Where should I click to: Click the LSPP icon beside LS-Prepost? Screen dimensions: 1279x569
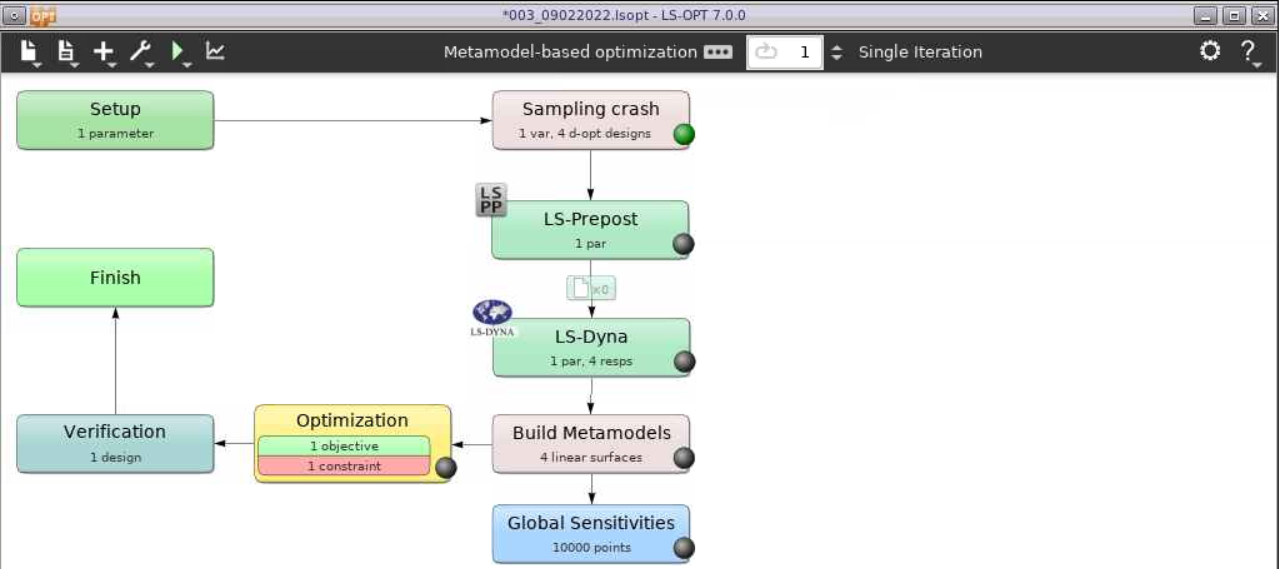point(491,199)
